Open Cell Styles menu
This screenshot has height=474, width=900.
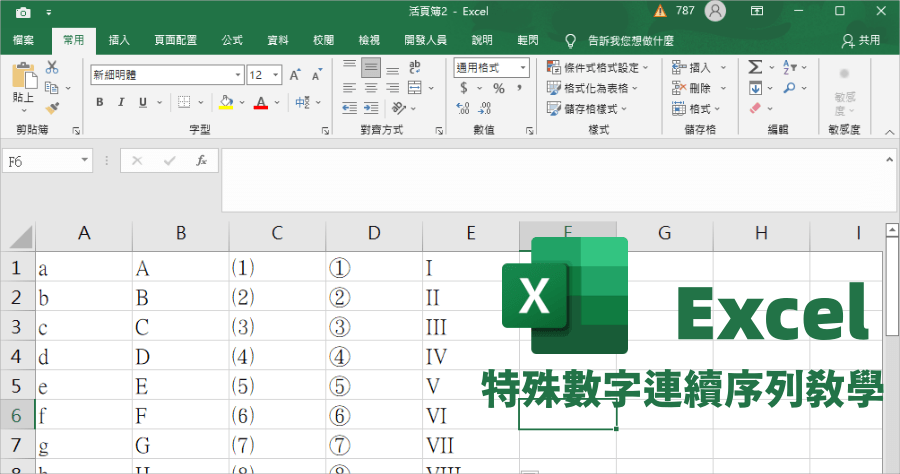point(587,108)
